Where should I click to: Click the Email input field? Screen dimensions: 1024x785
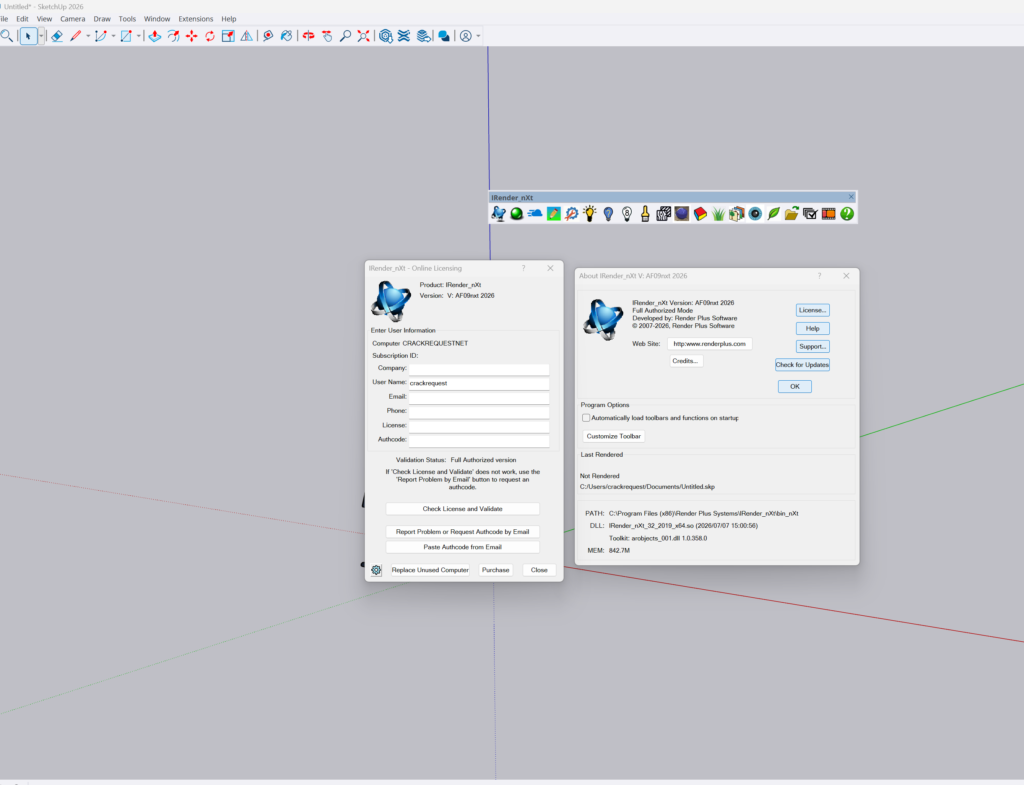(479, 398)
